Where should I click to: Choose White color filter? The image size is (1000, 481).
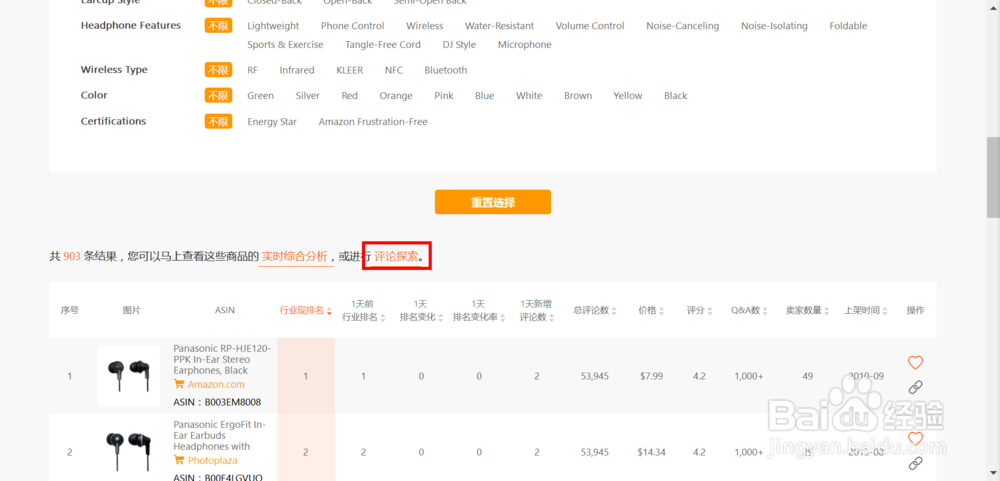(529, 96)
